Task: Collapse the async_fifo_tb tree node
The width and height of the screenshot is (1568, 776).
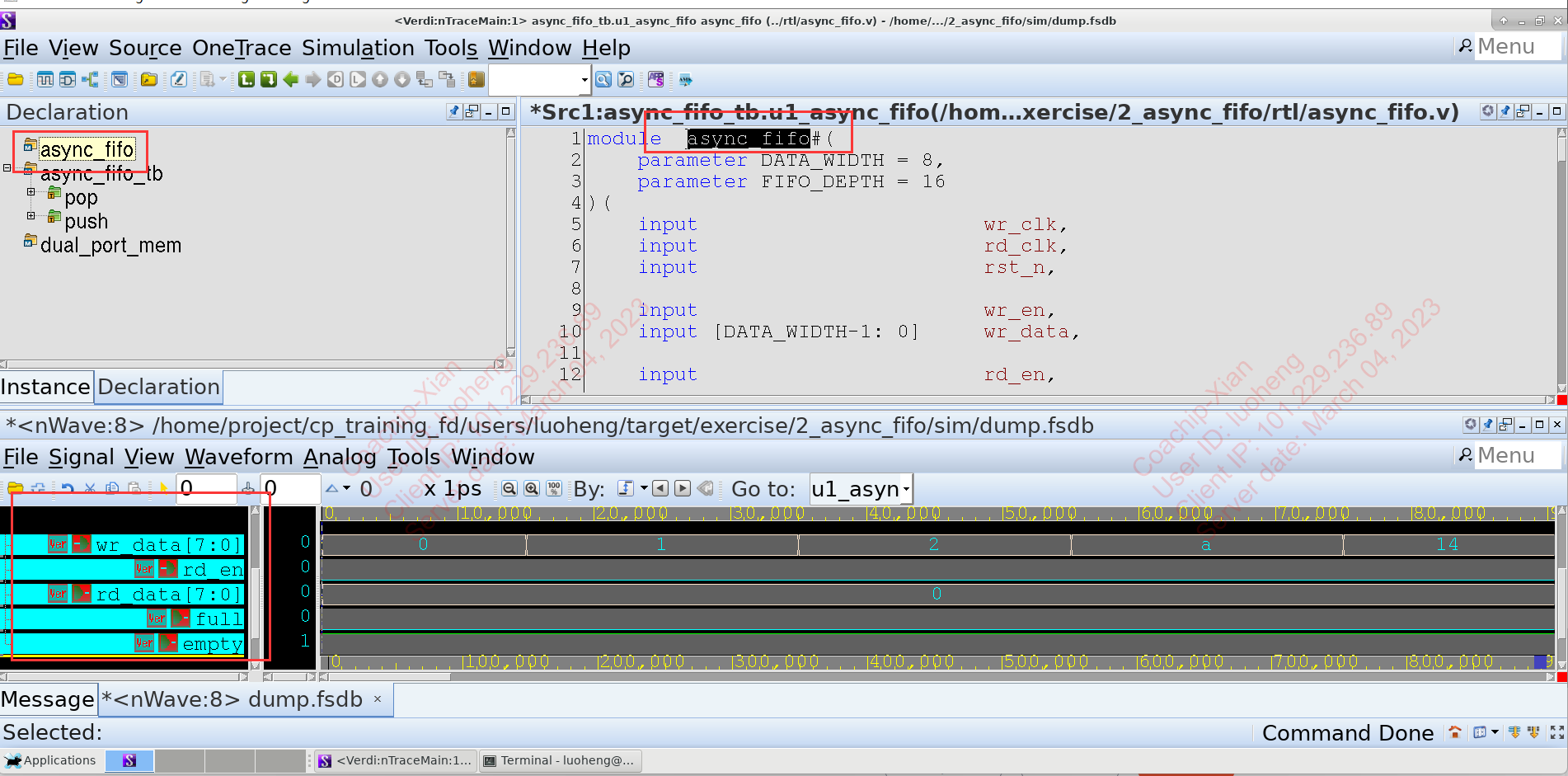Action: 7,167
